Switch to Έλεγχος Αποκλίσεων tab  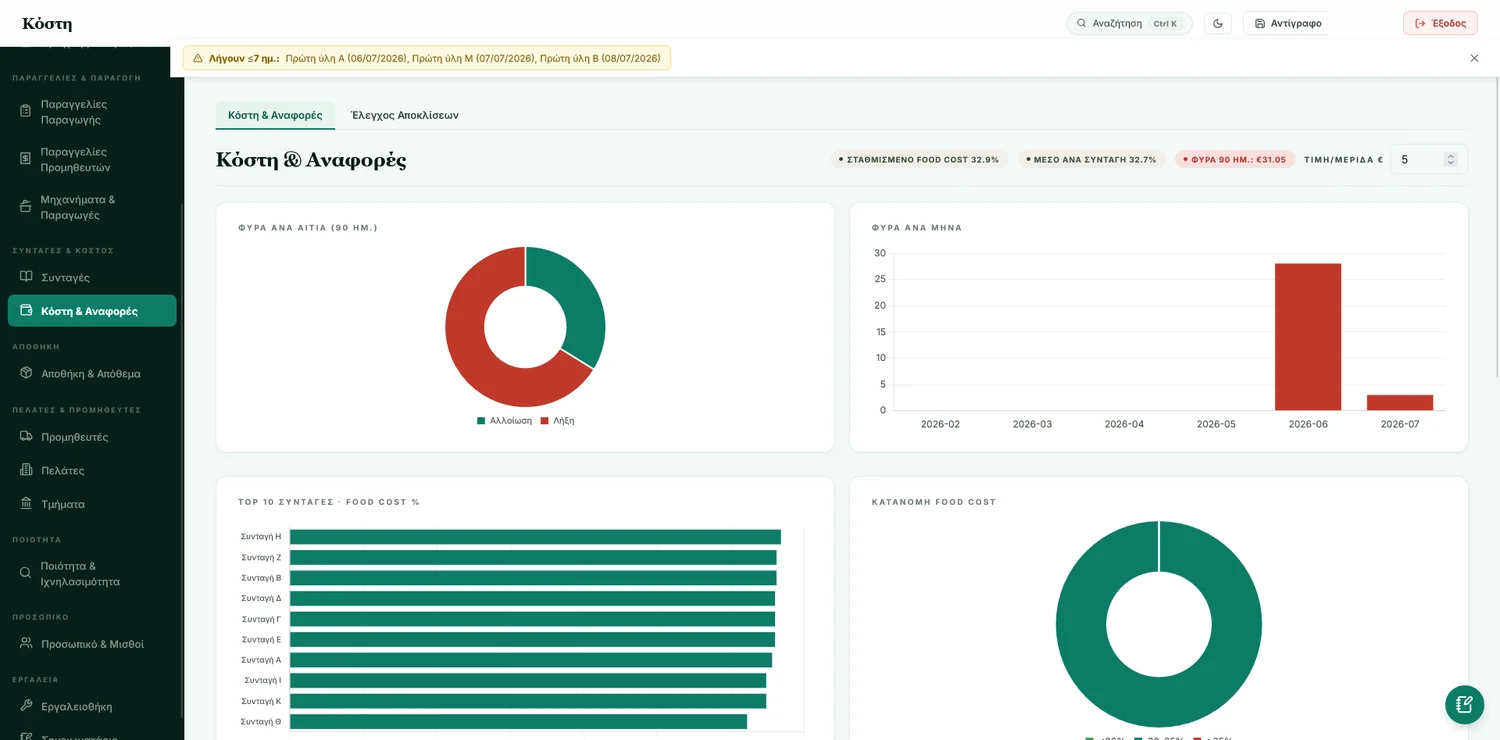coord(404,115)
